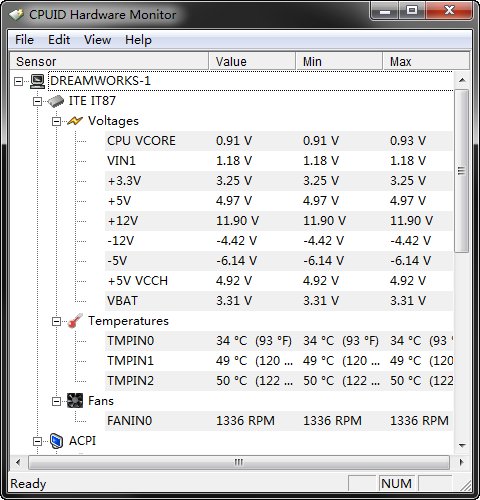Select the VIN1 sensor row

point(279,161)
